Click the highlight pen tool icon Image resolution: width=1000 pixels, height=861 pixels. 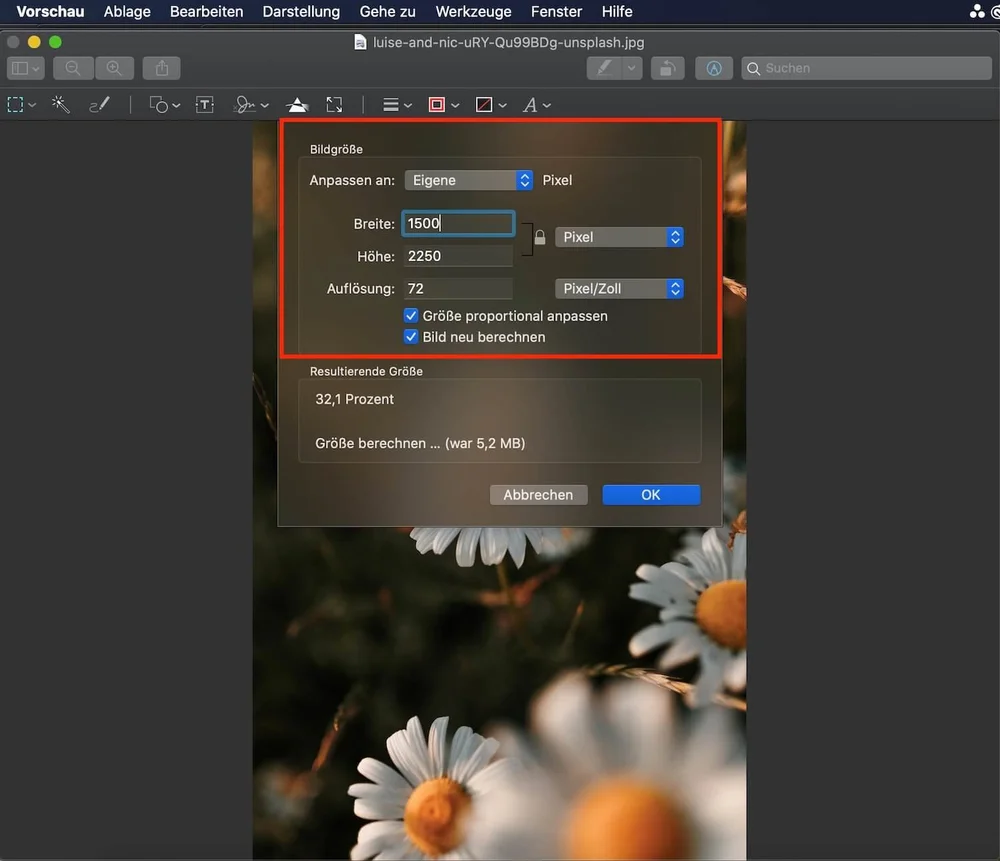pos(604,68)
